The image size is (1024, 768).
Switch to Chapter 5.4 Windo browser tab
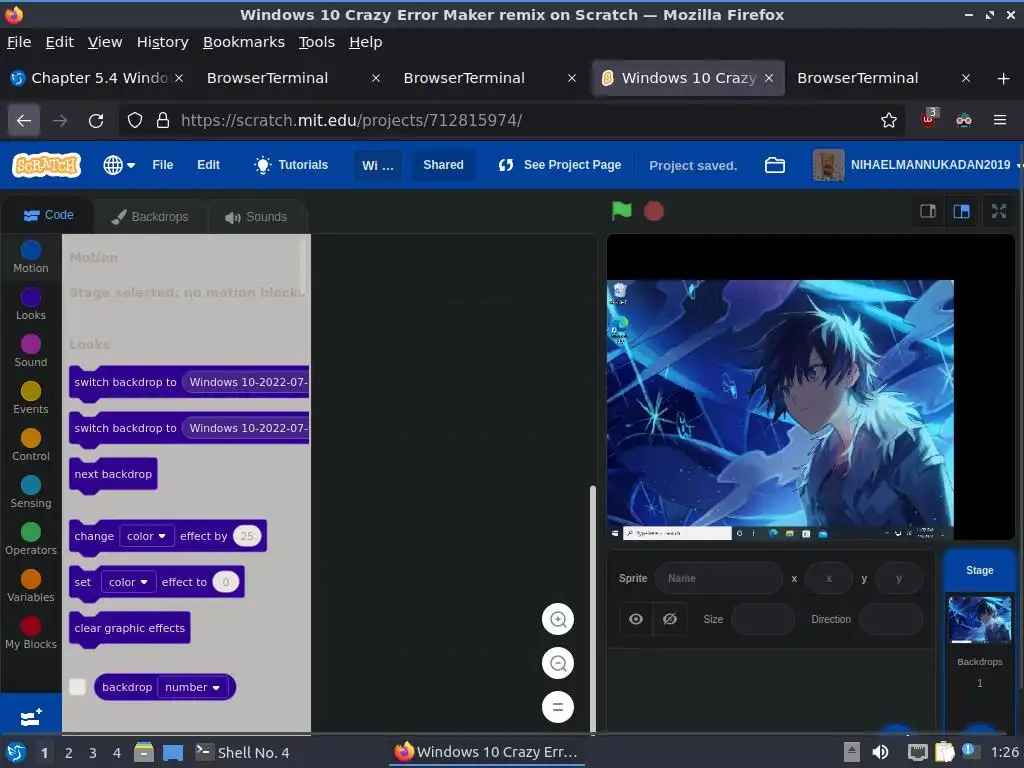98,78
